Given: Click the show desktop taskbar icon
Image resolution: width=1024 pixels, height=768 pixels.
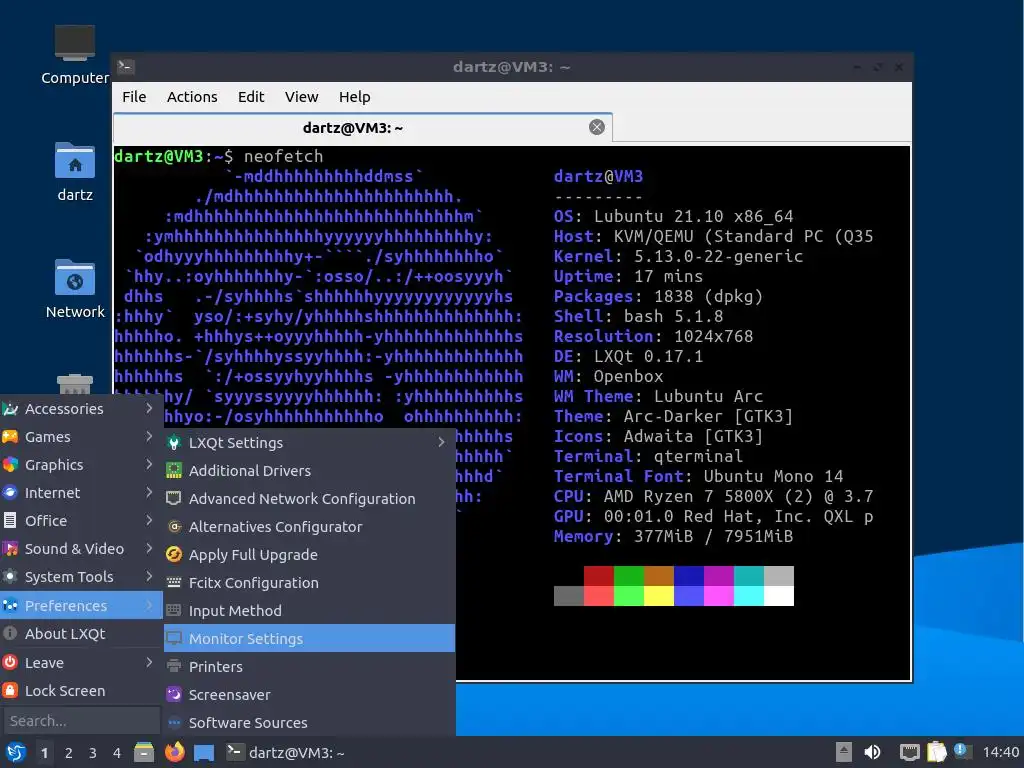Looking at the screenshot, I should (204, 753).
